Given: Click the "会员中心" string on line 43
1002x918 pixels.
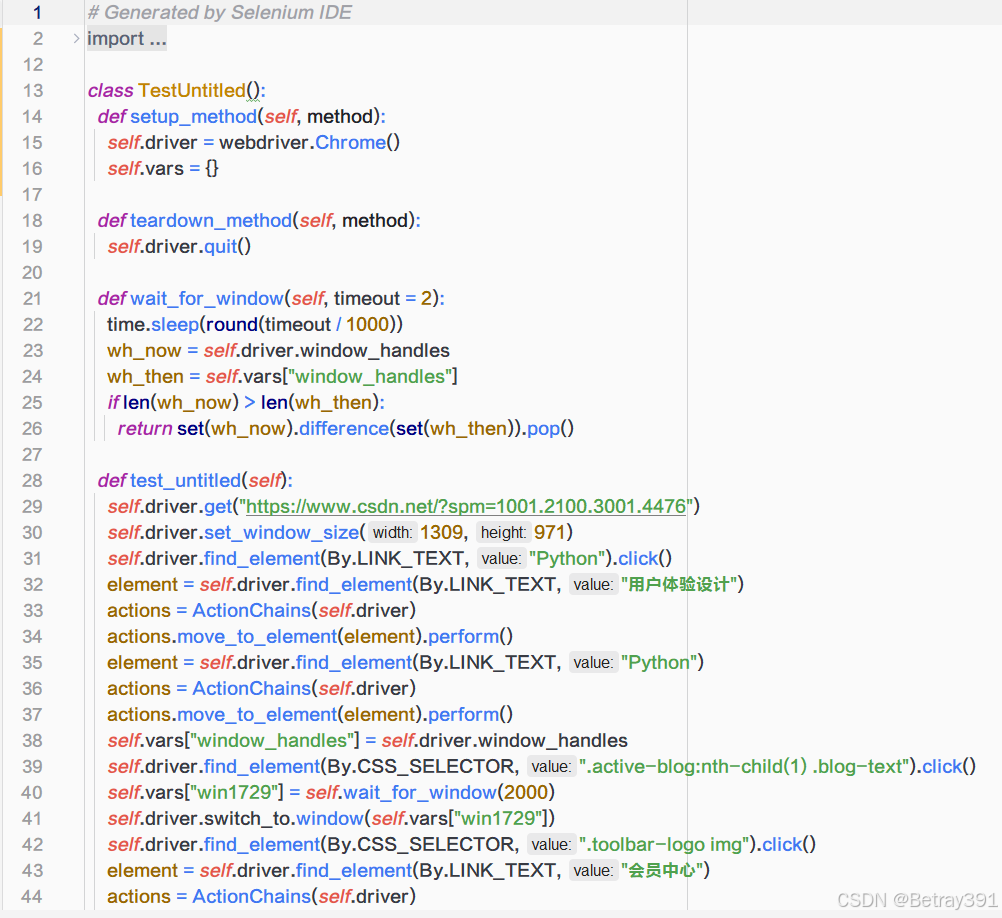Looking at the screenshot, I should click(662, 871).
